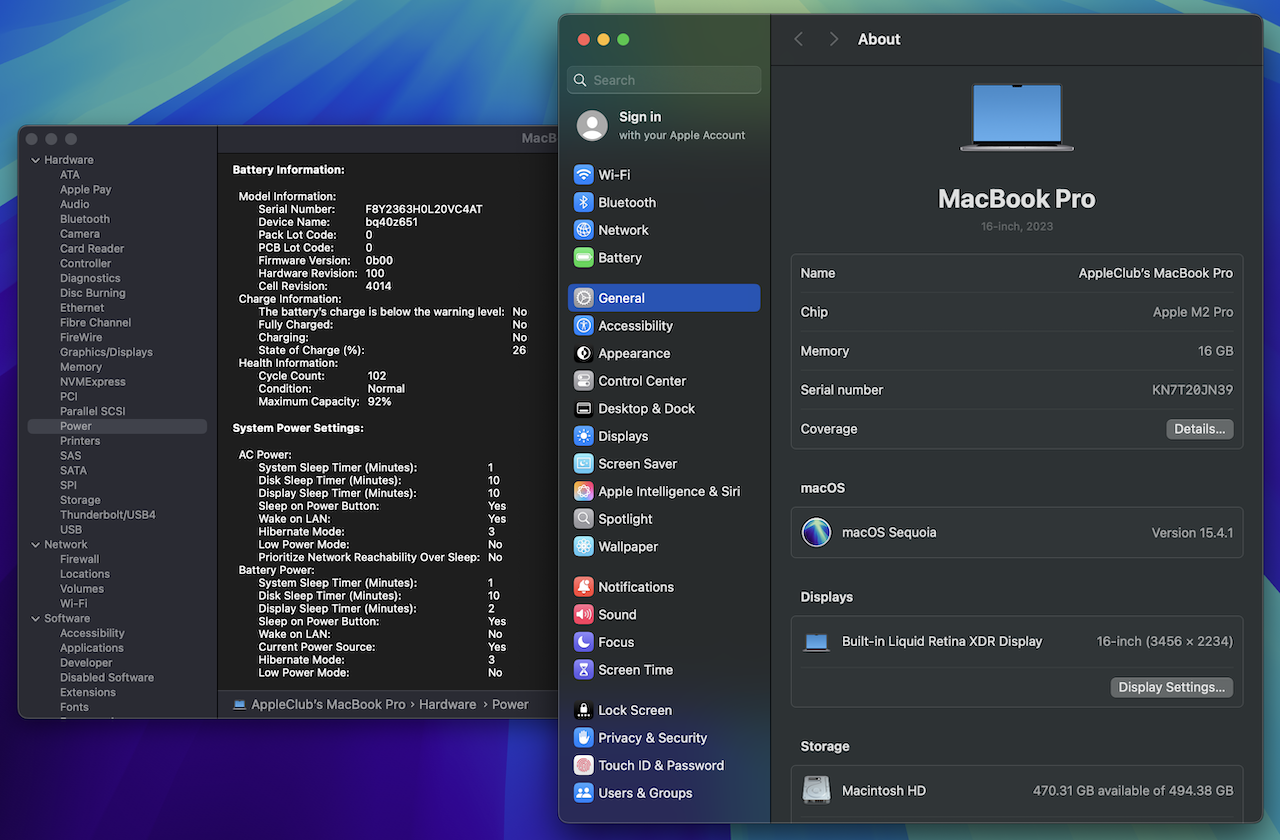The height and width of the screenshot is (840, 1280).
Task: Go forward using the forward chevron in About
Action: pyautogui.click(x=833, y=39)
